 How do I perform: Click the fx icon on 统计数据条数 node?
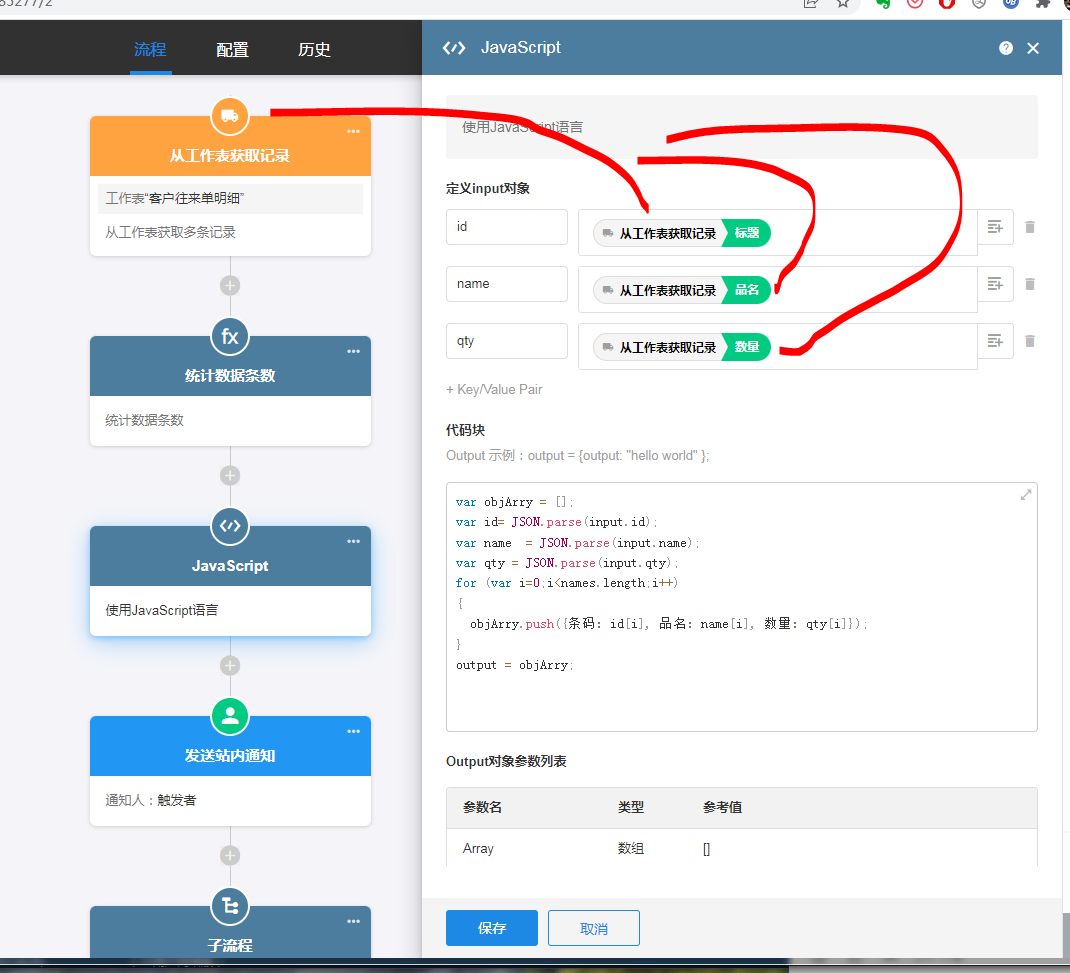pos(230,336)
